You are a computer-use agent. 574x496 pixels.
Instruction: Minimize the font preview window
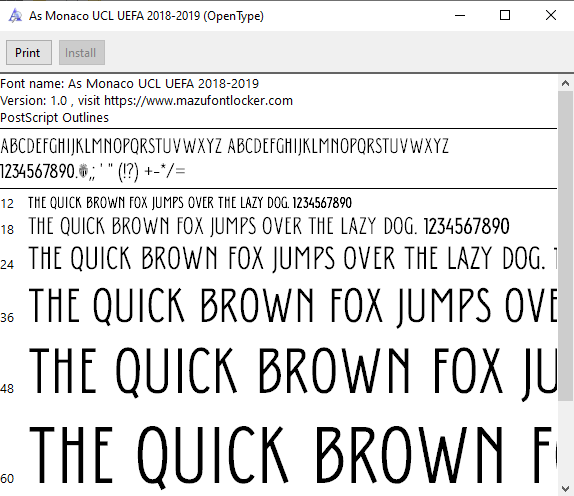click(460, 15)
